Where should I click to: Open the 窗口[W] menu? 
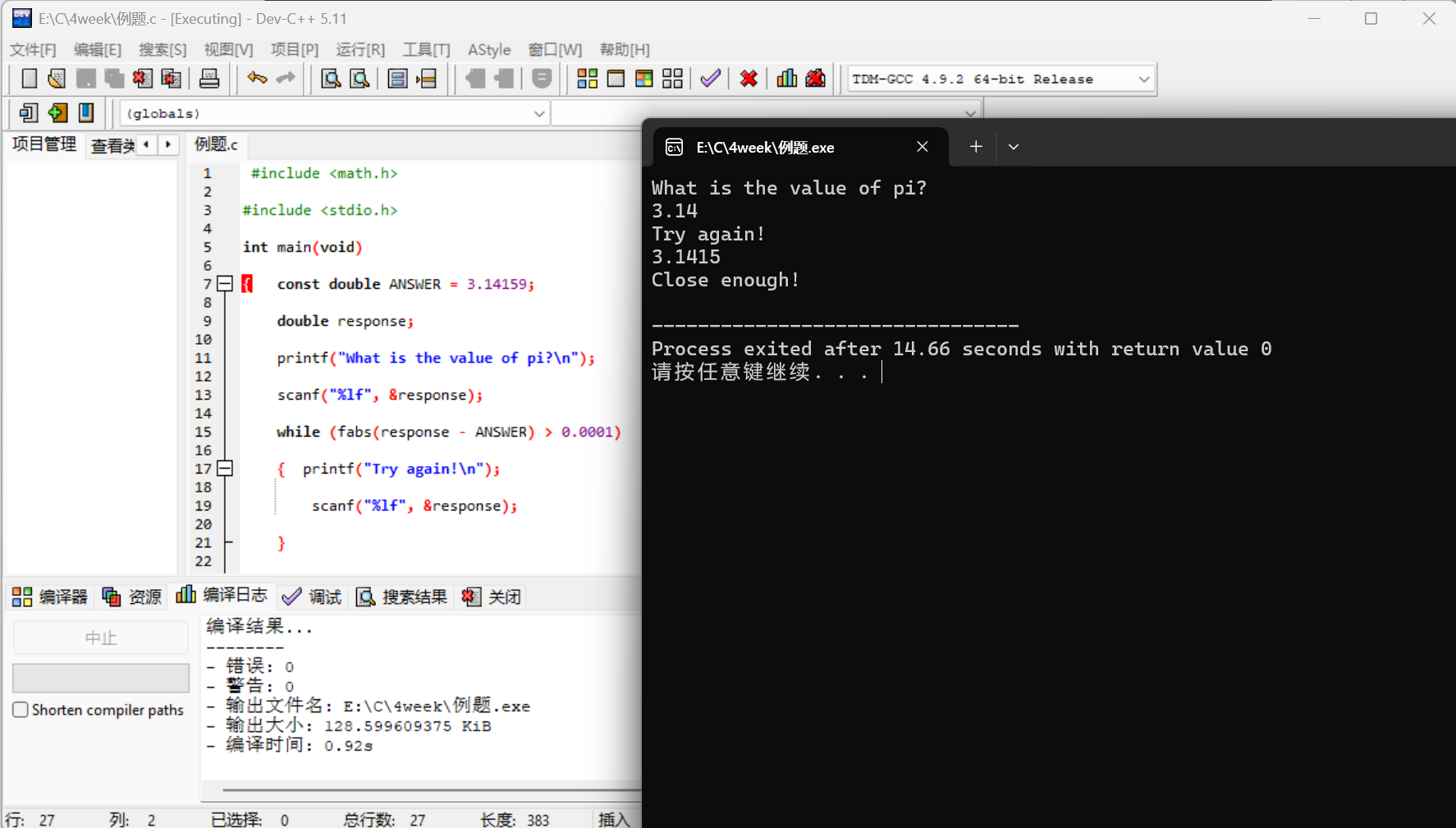pos(556,49)
